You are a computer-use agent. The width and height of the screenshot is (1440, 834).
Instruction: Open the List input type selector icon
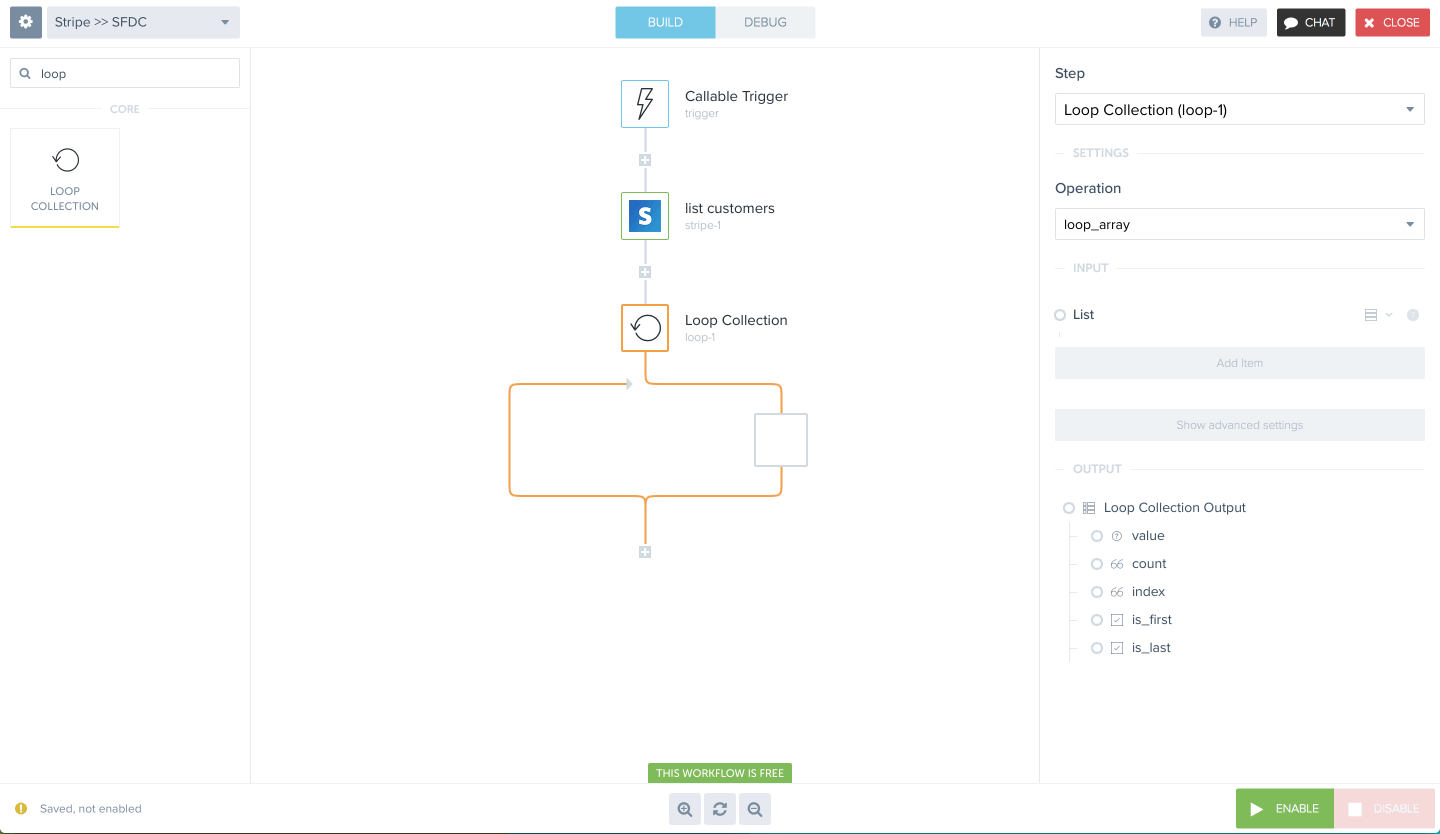tap(1378, 315)
